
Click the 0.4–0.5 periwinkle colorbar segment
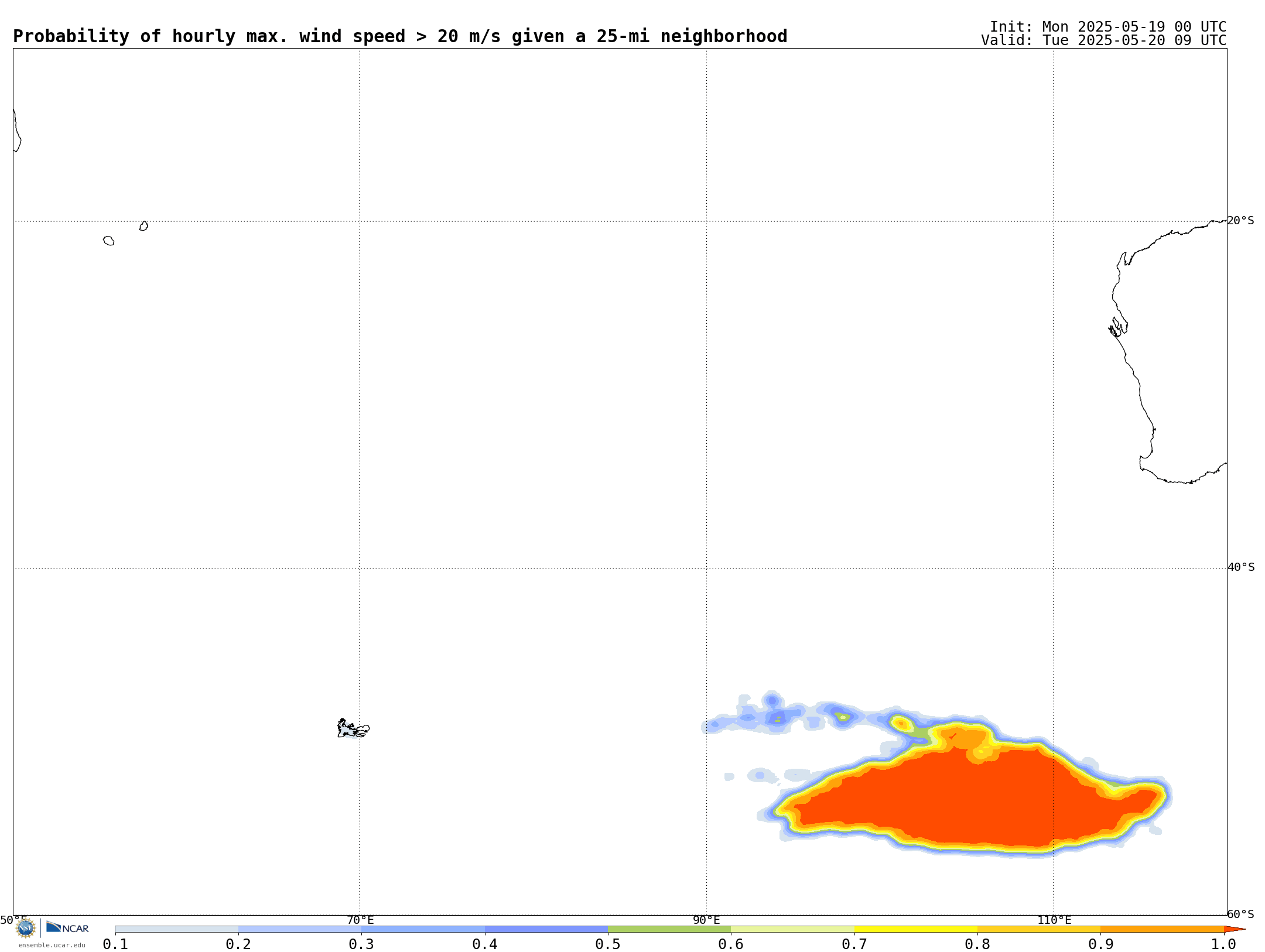546,929
